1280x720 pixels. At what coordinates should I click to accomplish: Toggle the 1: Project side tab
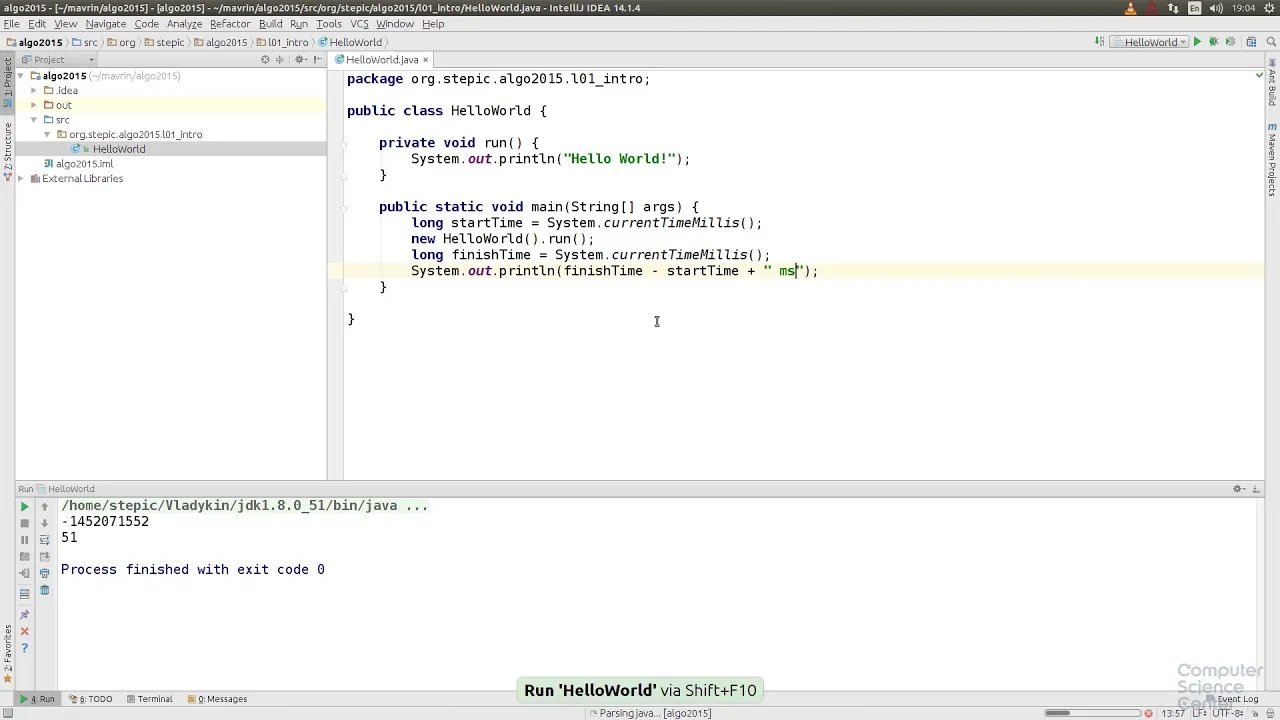click(x=7, y=84)
